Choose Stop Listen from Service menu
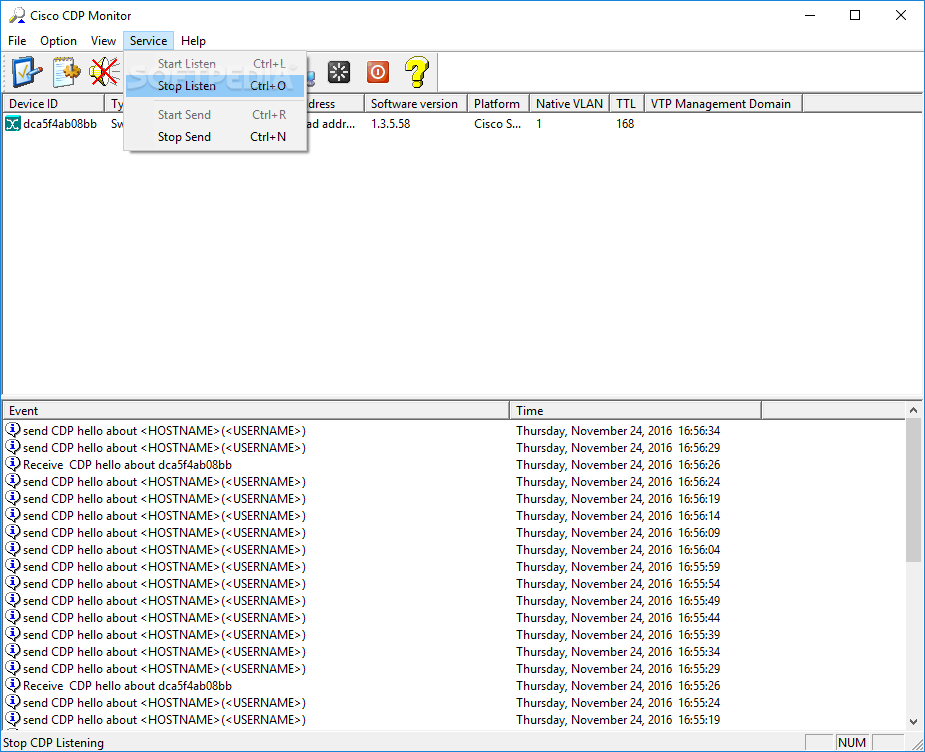Image resolution: width=925 pixels, height=752 pixels. pos(215,86)
